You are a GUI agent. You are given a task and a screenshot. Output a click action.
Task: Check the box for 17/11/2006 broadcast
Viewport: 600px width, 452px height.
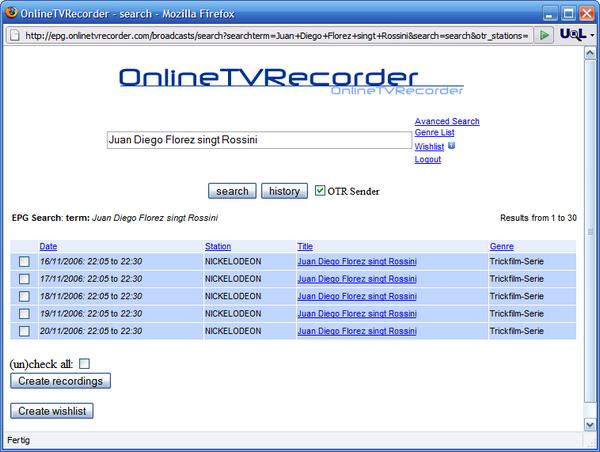(24, 279)
